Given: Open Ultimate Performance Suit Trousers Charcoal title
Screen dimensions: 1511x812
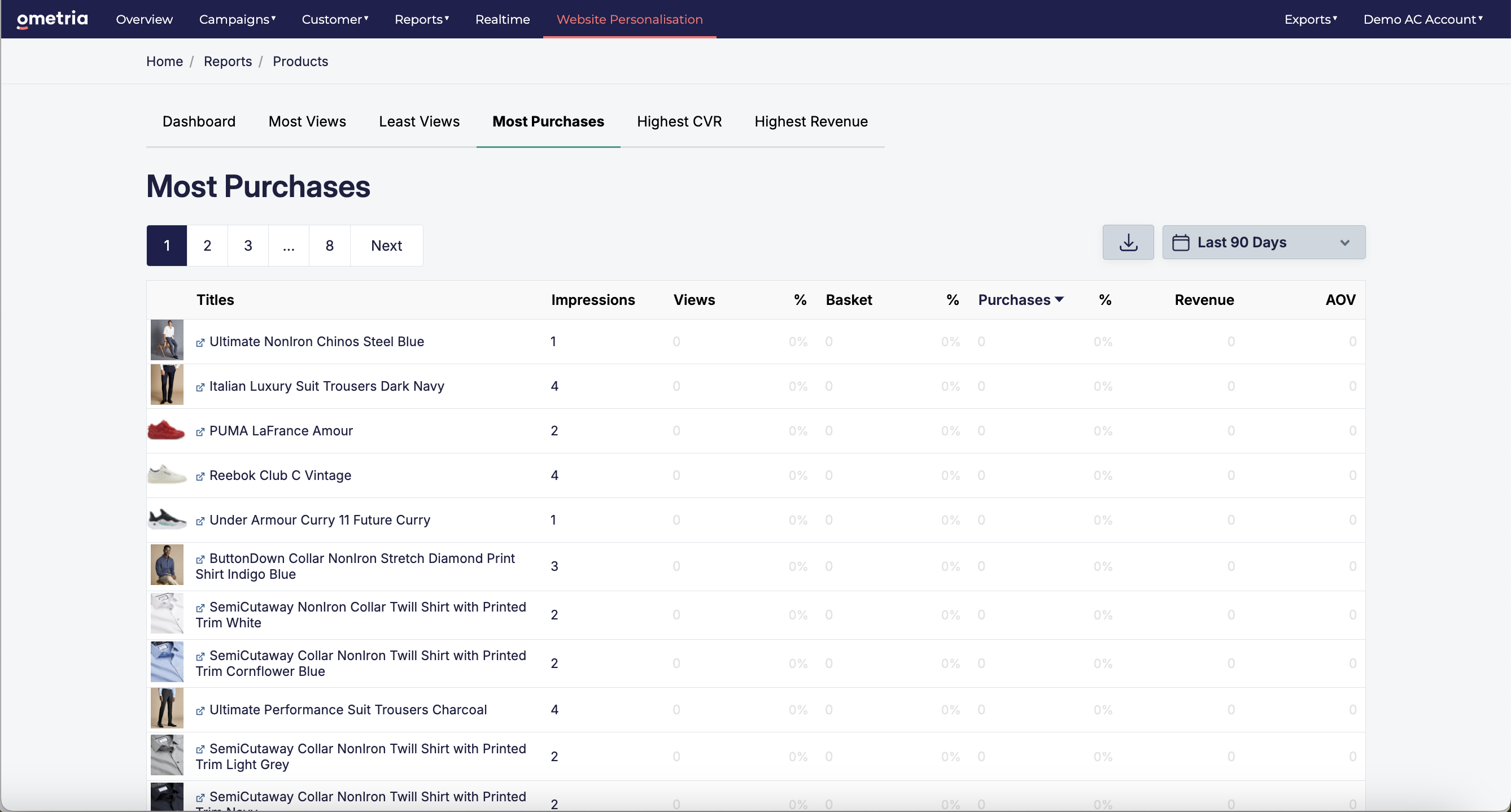Looking at the screenshot, I should pos(348,710).
